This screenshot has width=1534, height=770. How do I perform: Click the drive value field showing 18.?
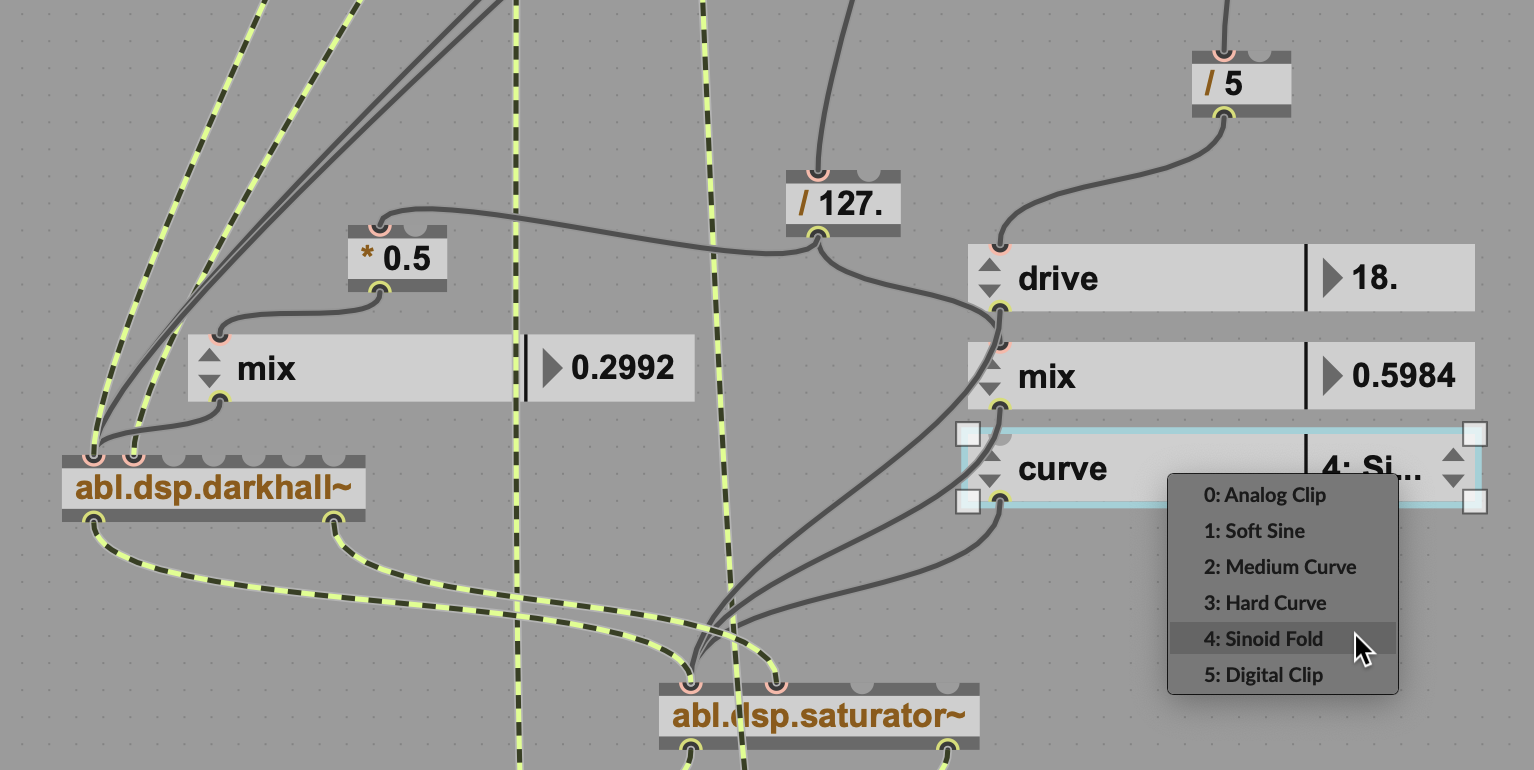click(1388, 278)
